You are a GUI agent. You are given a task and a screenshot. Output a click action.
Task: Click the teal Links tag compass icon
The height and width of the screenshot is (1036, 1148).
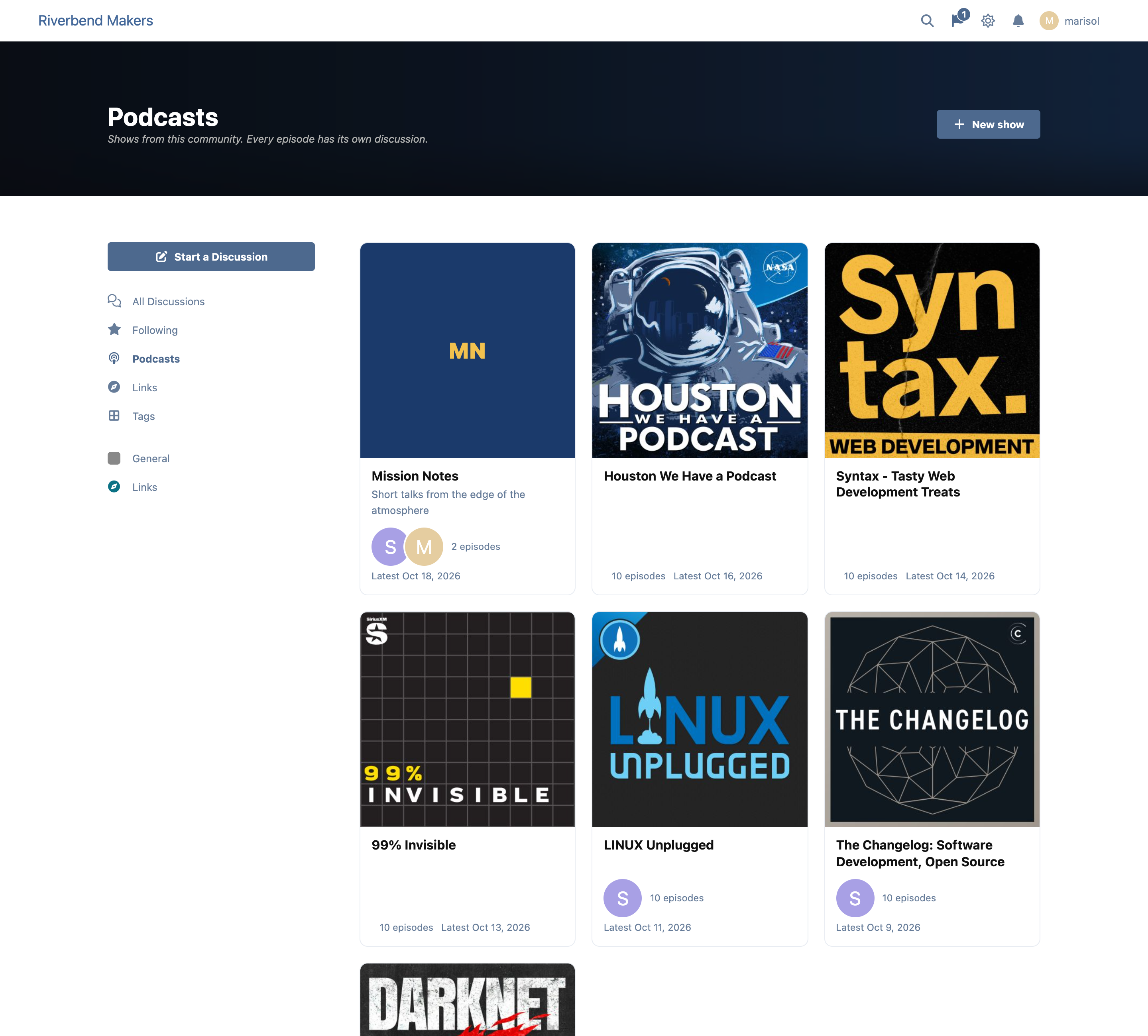click(x=114, y=487)
